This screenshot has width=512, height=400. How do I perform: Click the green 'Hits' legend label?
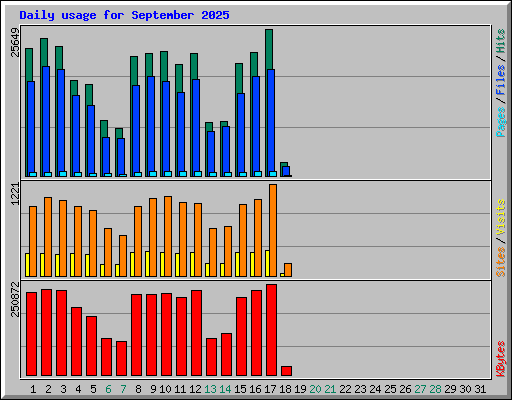500,41
